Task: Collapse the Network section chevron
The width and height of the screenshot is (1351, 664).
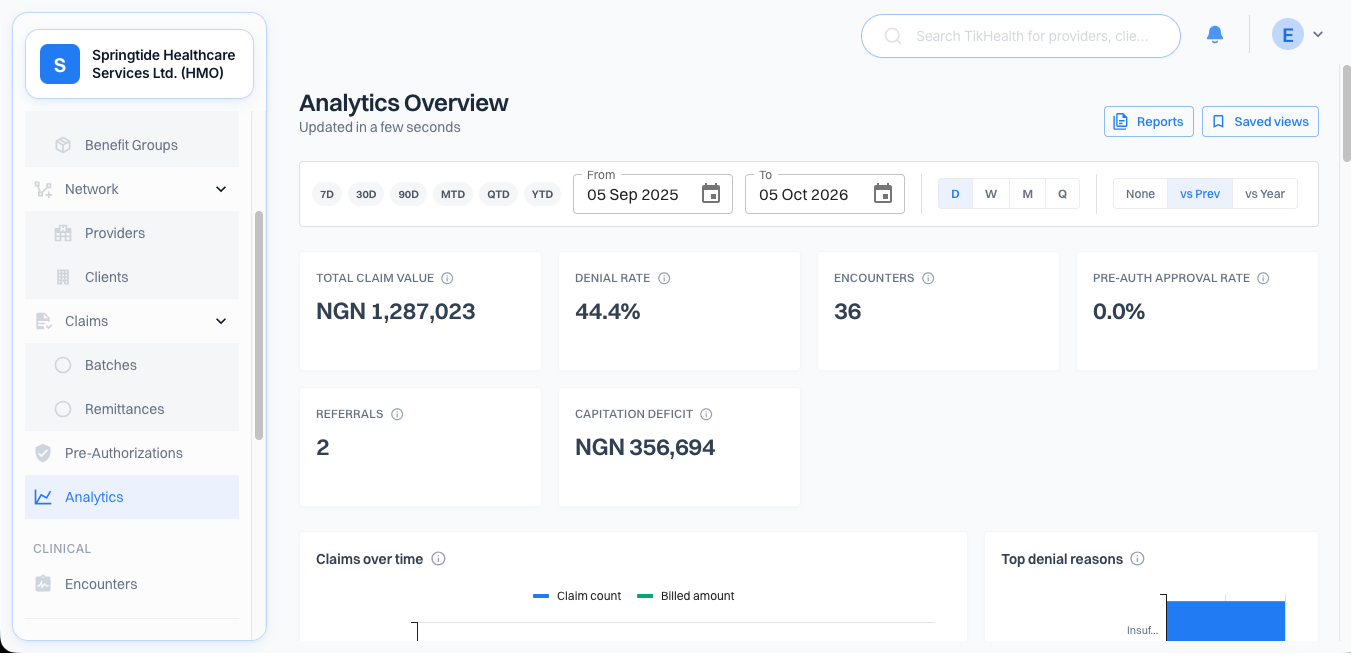Action: (221, 189)
